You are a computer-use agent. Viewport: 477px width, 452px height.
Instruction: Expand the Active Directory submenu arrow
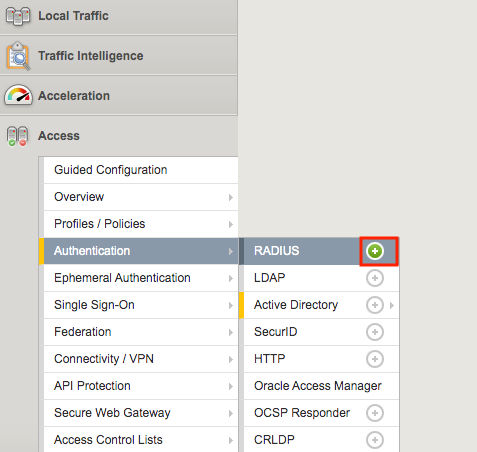click(392, 305)
